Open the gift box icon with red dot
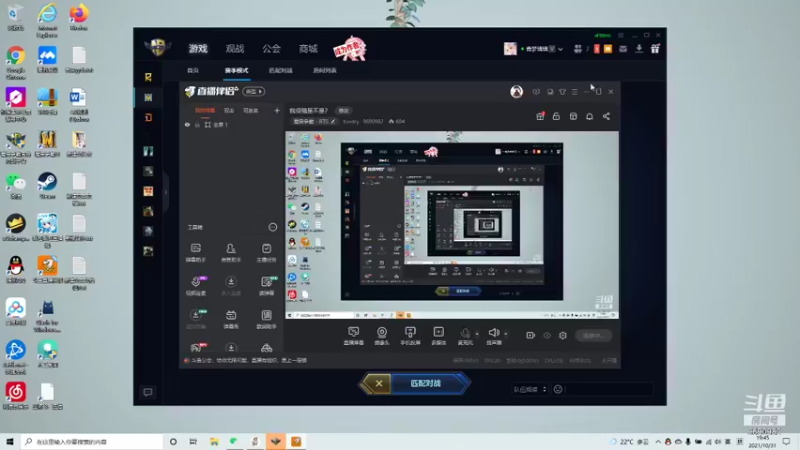This screenshot has width=800, height=450. pos(540,116)
